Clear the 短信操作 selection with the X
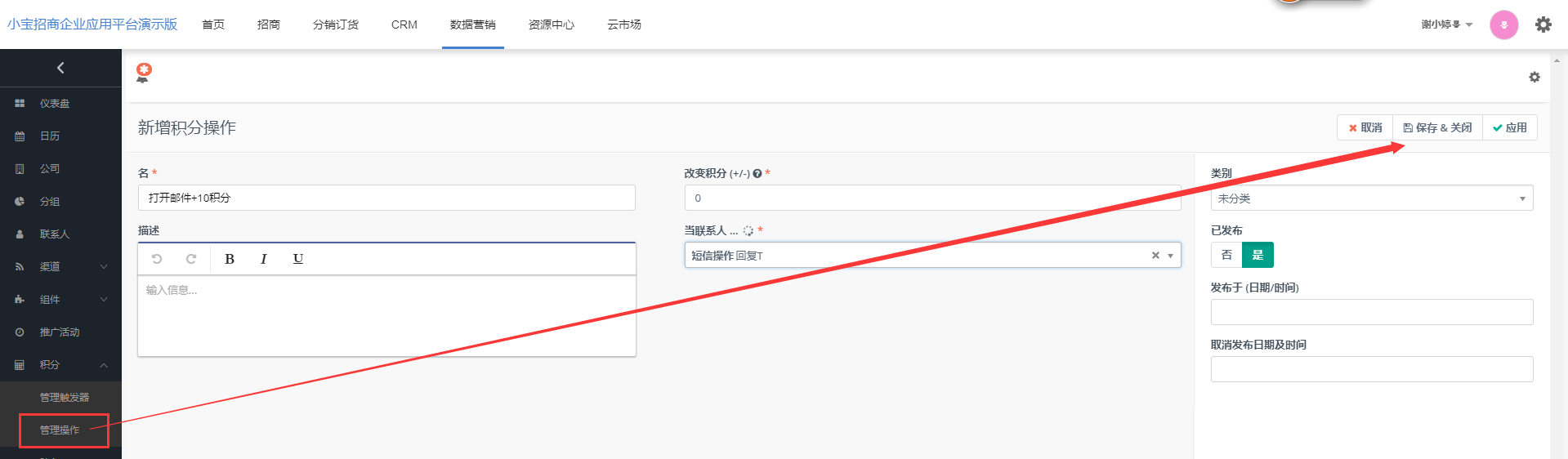Screen dimensions: 1568x459 1155,256
